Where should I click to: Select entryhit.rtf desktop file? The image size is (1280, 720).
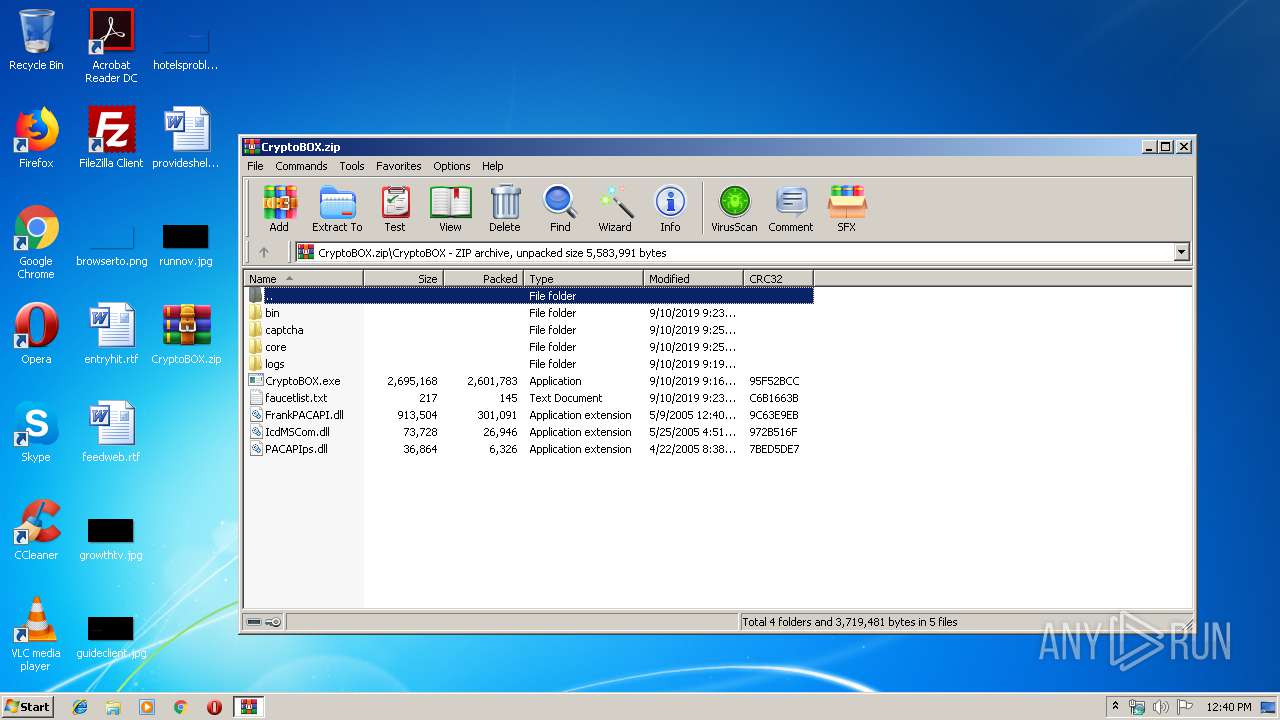(111, 334)
